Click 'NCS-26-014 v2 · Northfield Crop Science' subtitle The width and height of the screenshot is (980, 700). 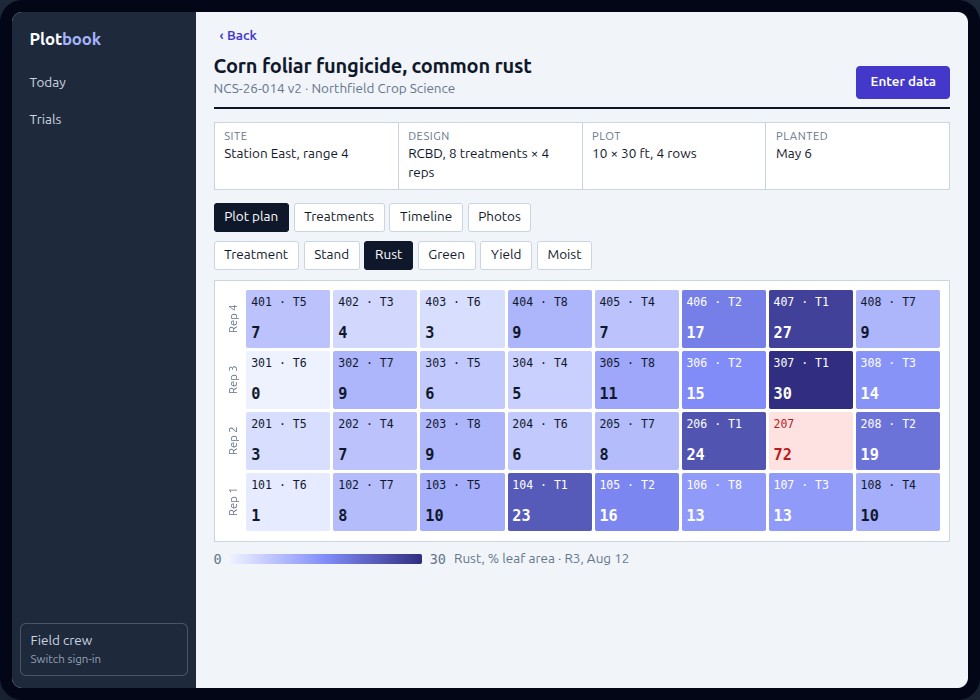tap(334, 89)
